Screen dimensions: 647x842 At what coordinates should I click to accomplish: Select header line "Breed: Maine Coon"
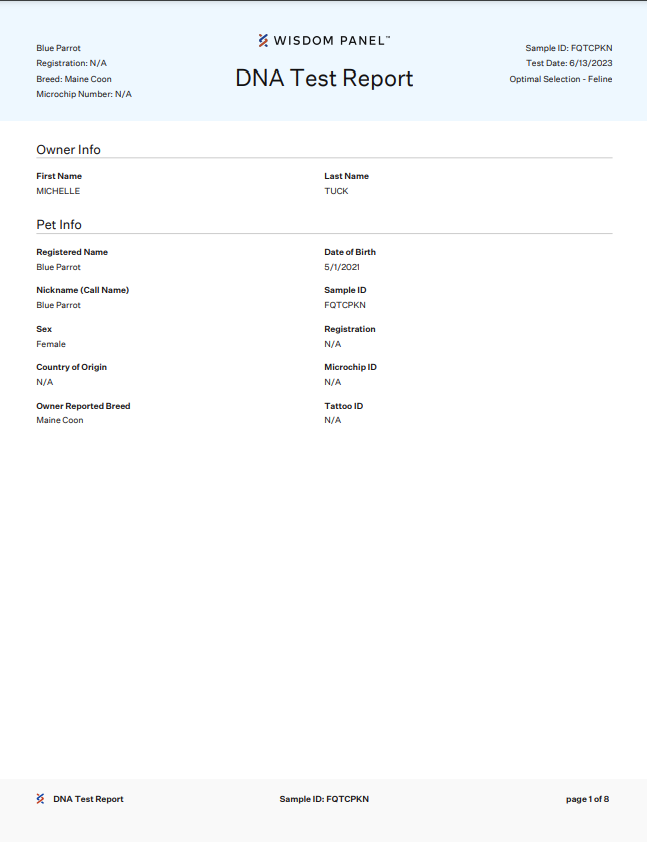click(74, 79)
